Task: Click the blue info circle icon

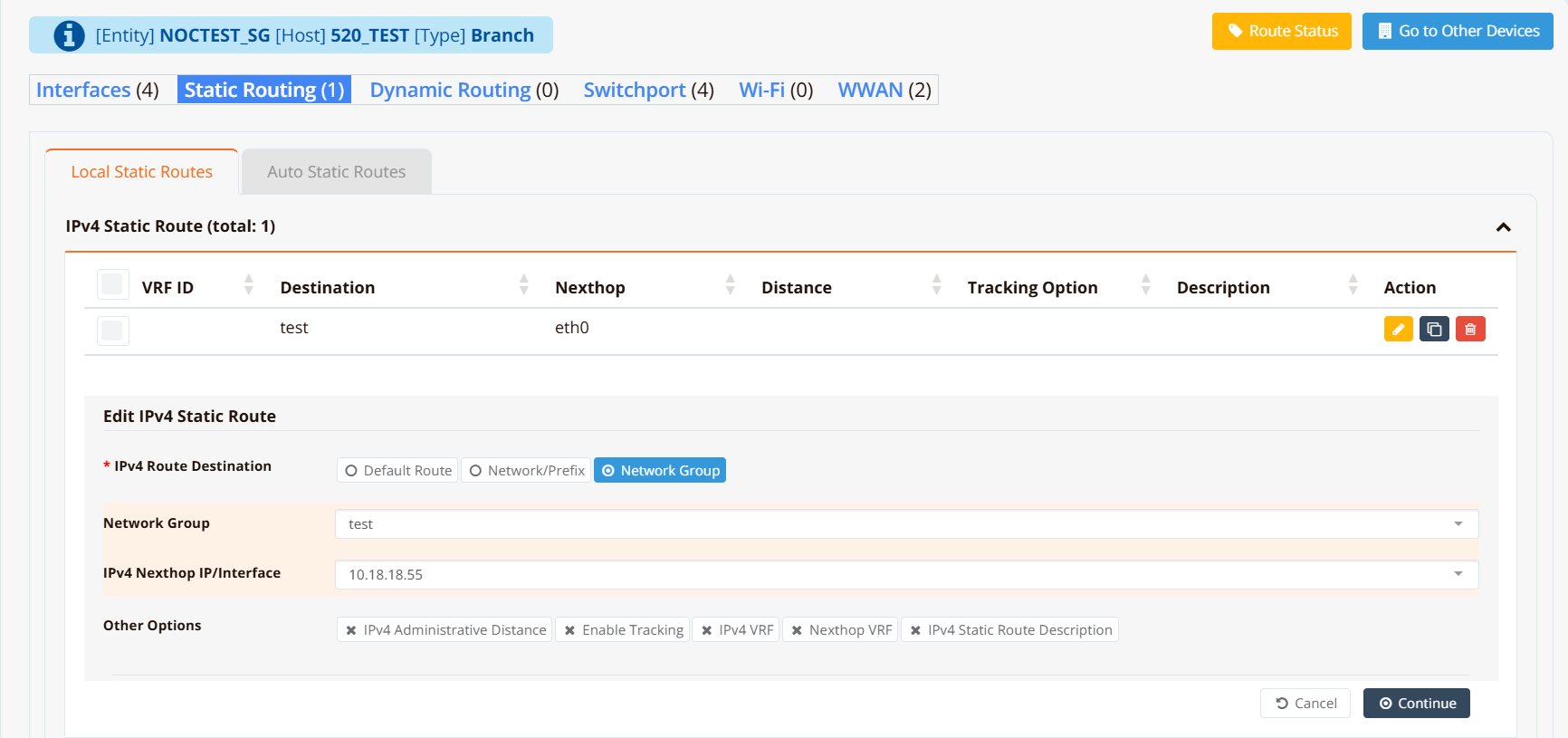Action: tap(69, 35)
